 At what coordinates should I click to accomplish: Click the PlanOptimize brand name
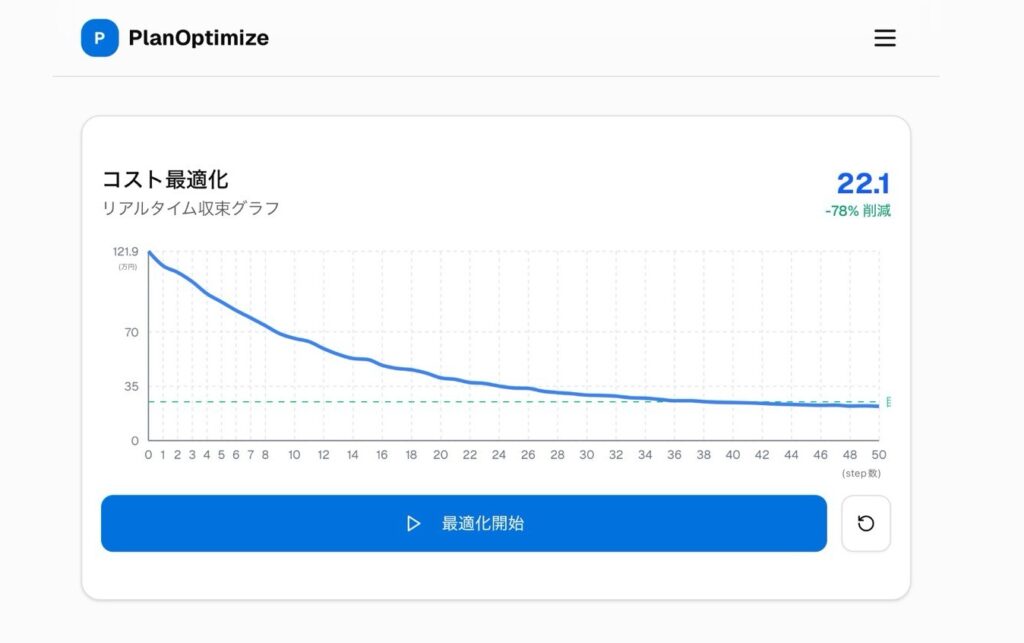click(x=198, y=38)
